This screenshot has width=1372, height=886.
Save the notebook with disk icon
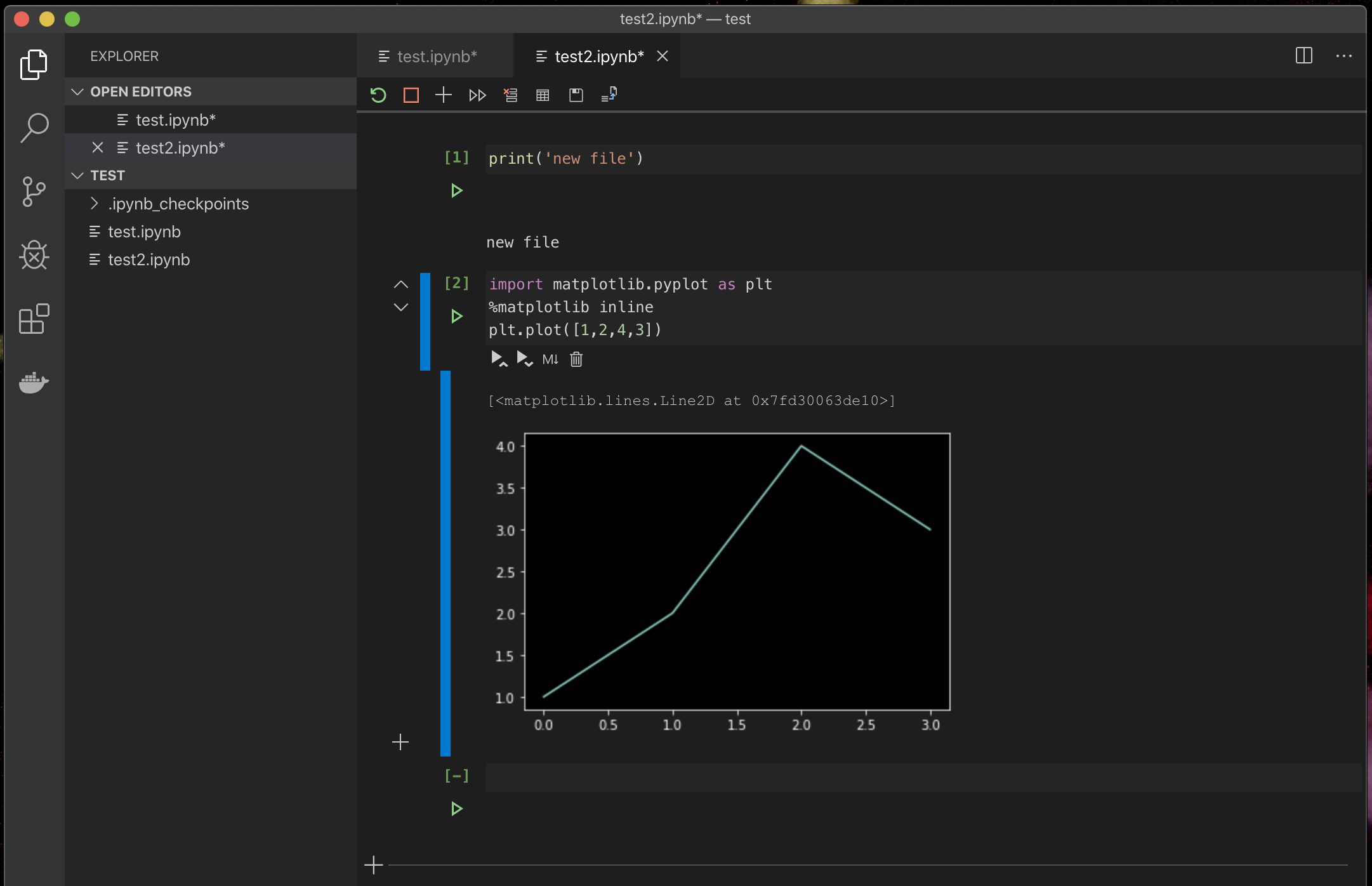coord(576,95)
